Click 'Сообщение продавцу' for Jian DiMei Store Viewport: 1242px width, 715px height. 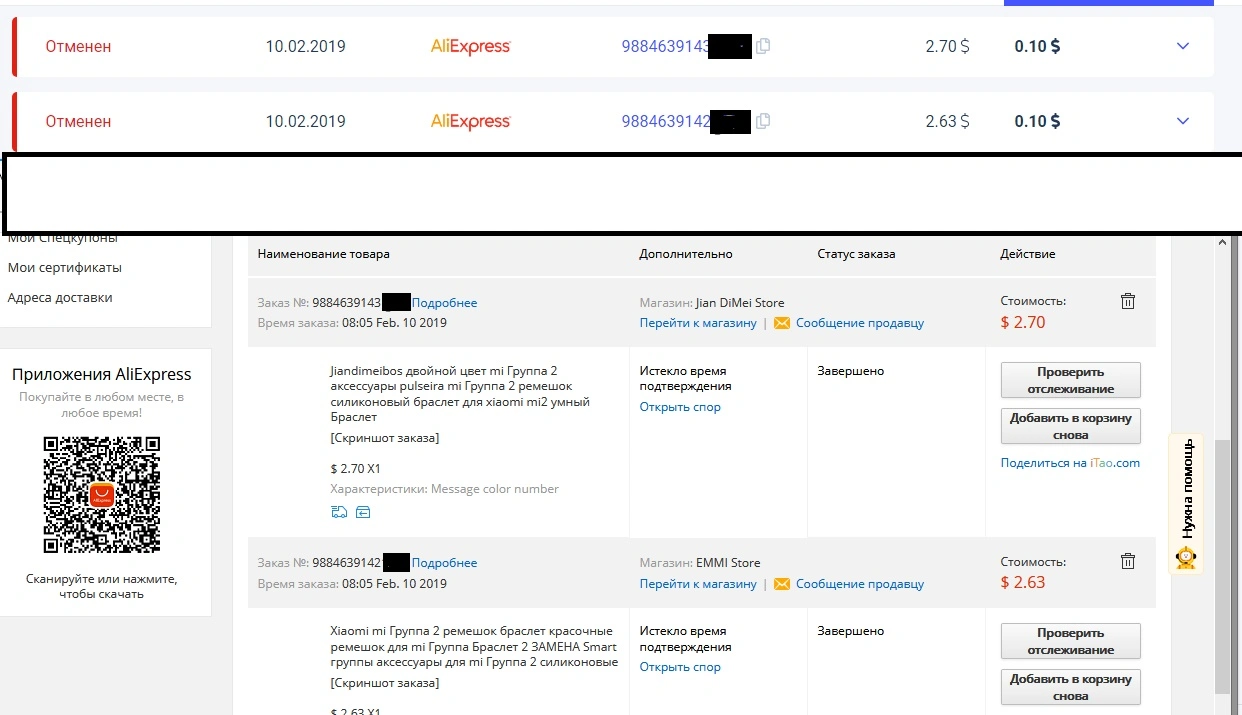860,323
